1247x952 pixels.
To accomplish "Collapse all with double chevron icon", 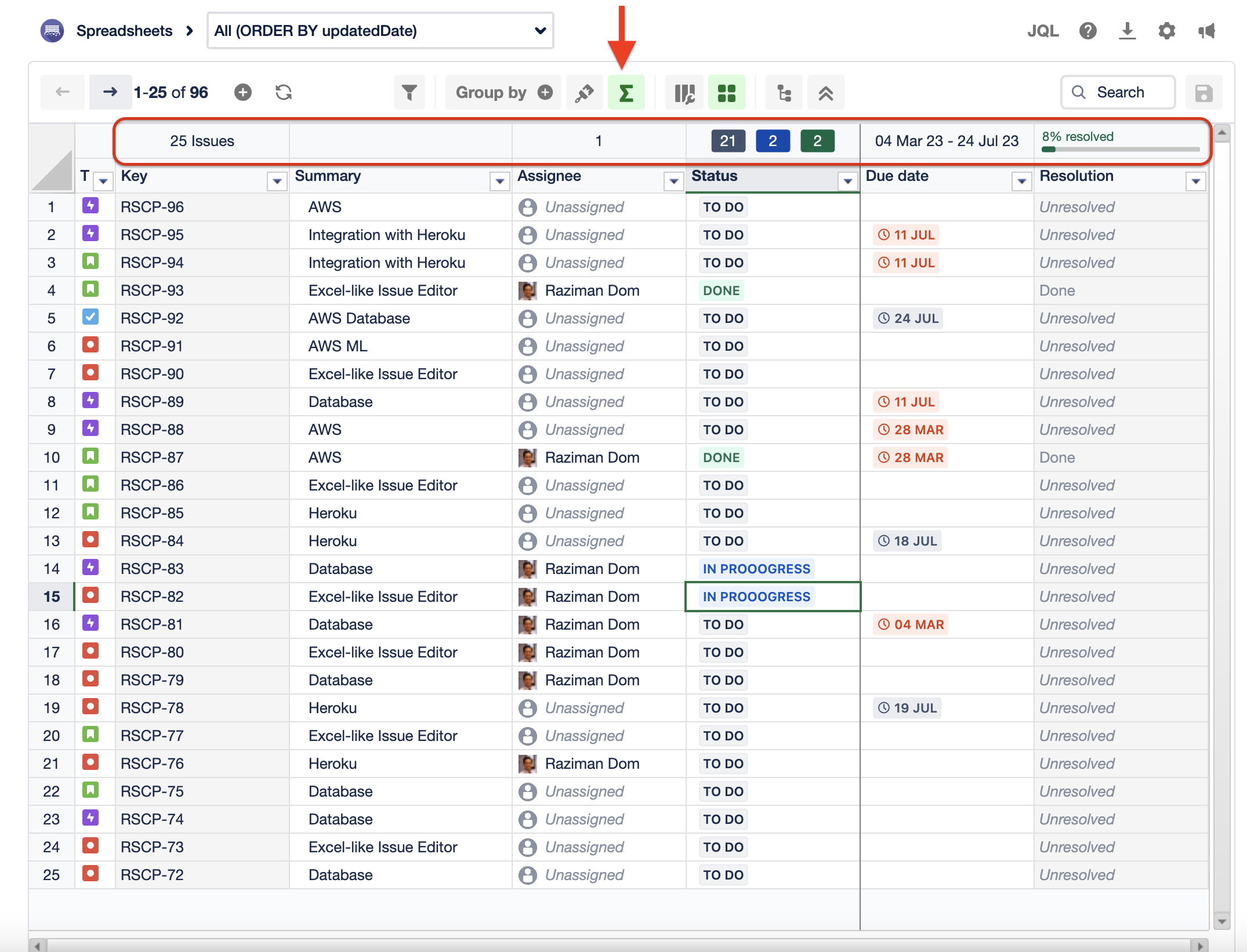I will point(825,93).
